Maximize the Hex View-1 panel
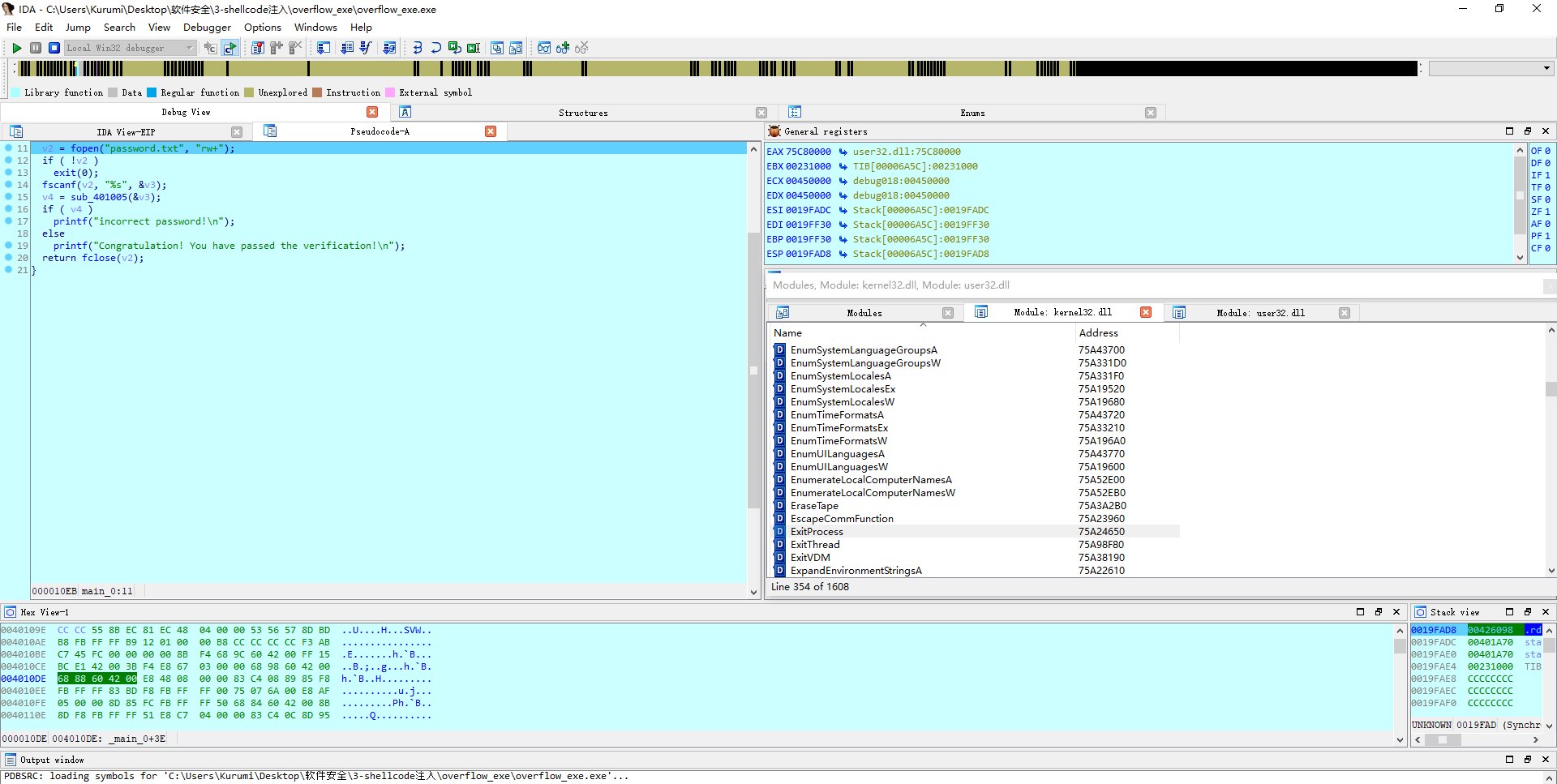 click(x=1360, y=612)
